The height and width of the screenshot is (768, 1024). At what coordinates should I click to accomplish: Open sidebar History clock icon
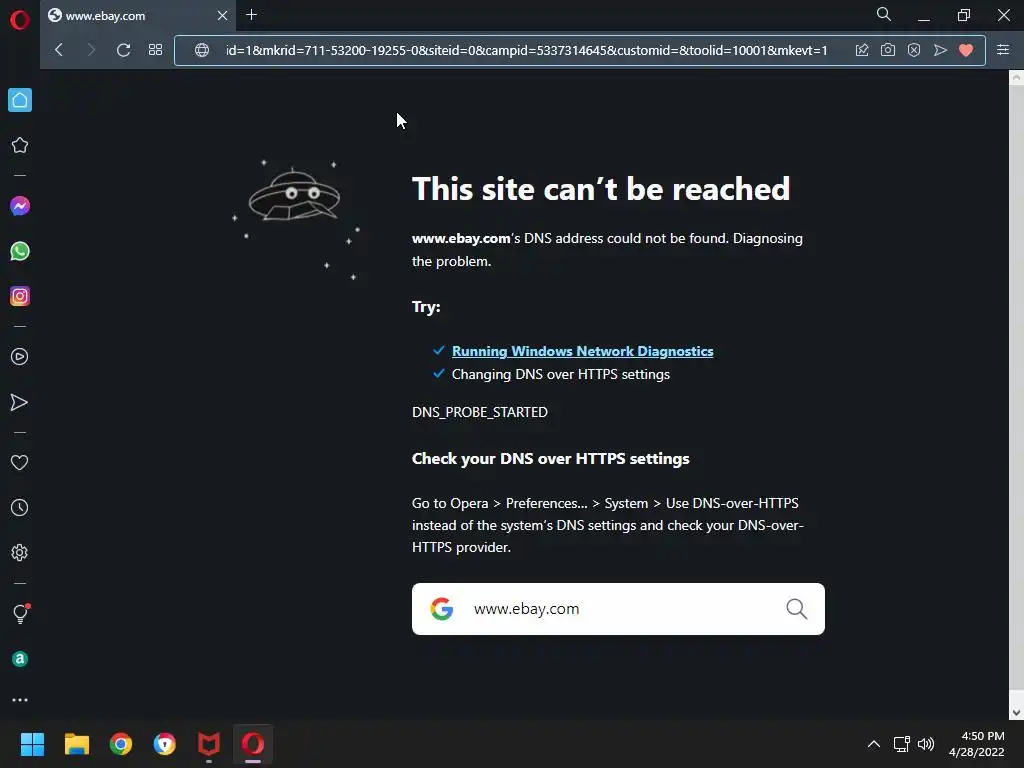(x=20, y=508)
